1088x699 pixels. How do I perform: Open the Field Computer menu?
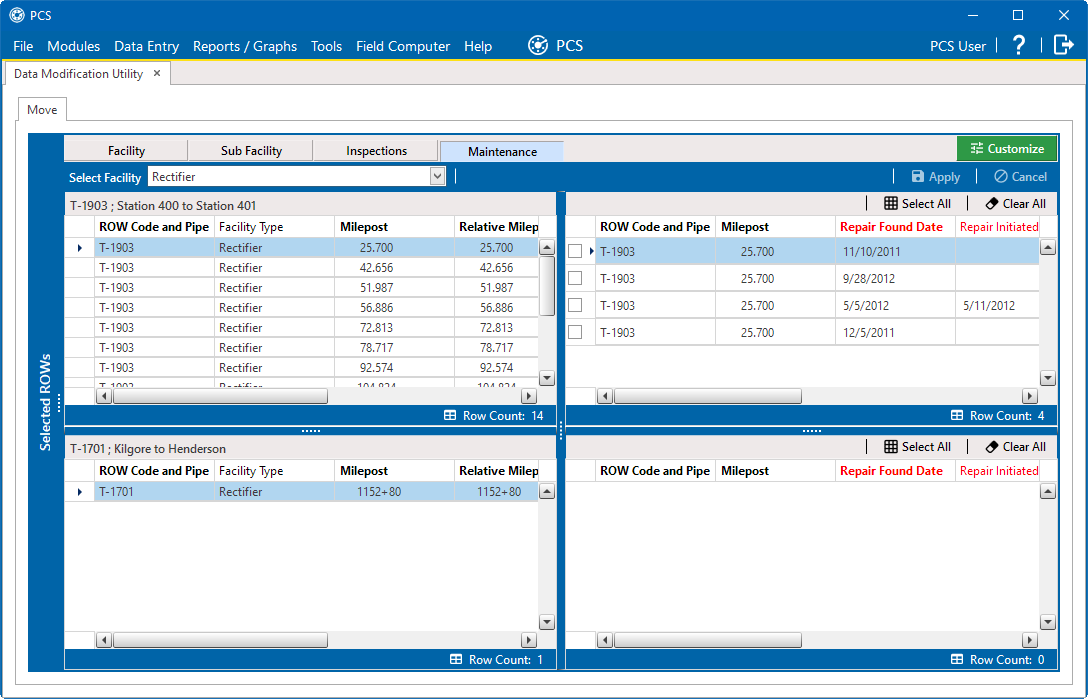(402, 47)
